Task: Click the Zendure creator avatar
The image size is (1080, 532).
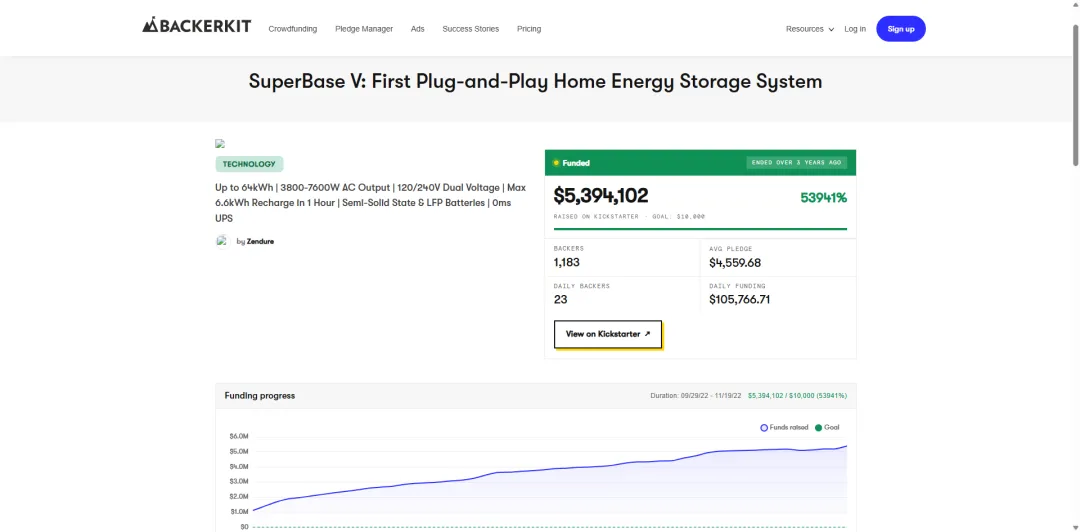Action: pos(222,241)
